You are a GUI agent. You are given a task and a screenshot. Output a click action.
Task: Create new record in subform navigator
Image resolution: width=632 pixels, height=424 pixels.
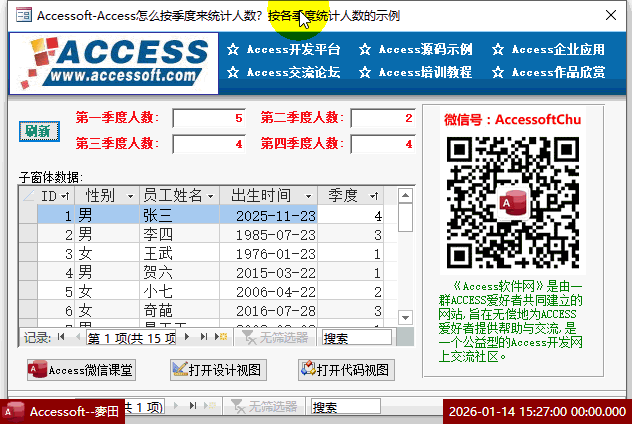(x=219, y=338)
